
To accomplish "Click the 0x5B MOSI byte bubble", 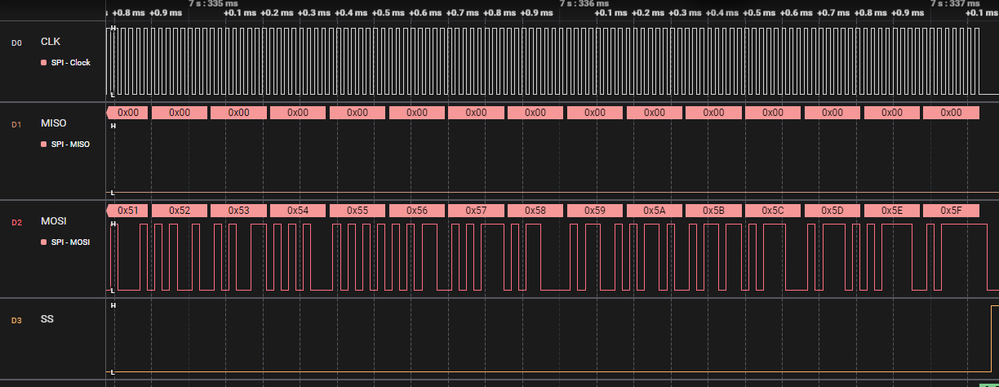I will [714, 210].
